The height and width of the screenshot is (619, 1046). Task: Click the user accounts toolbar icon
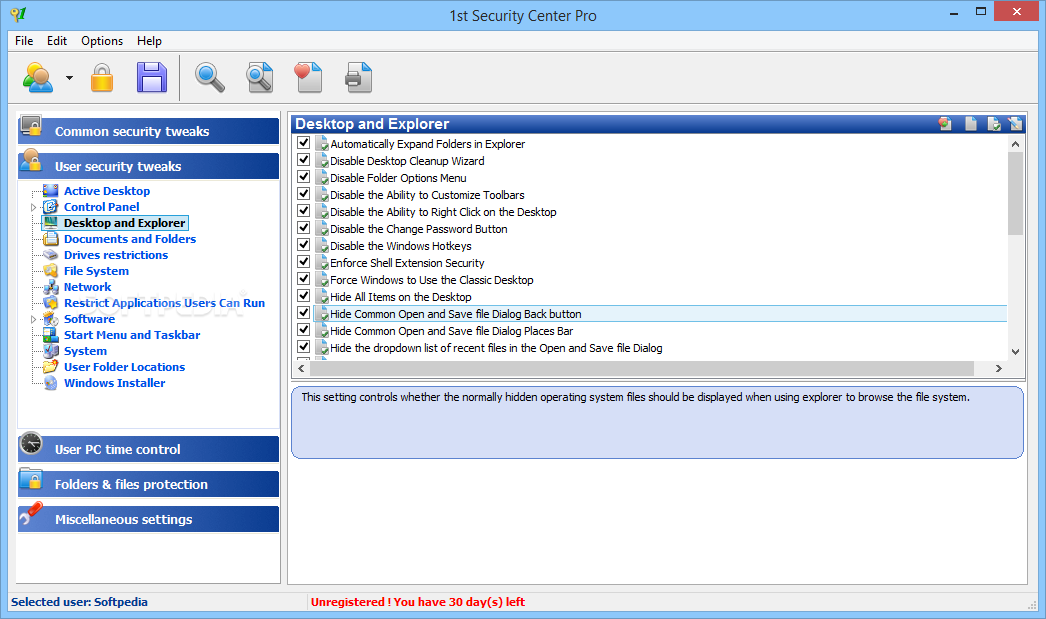click(x=38, y=77)
